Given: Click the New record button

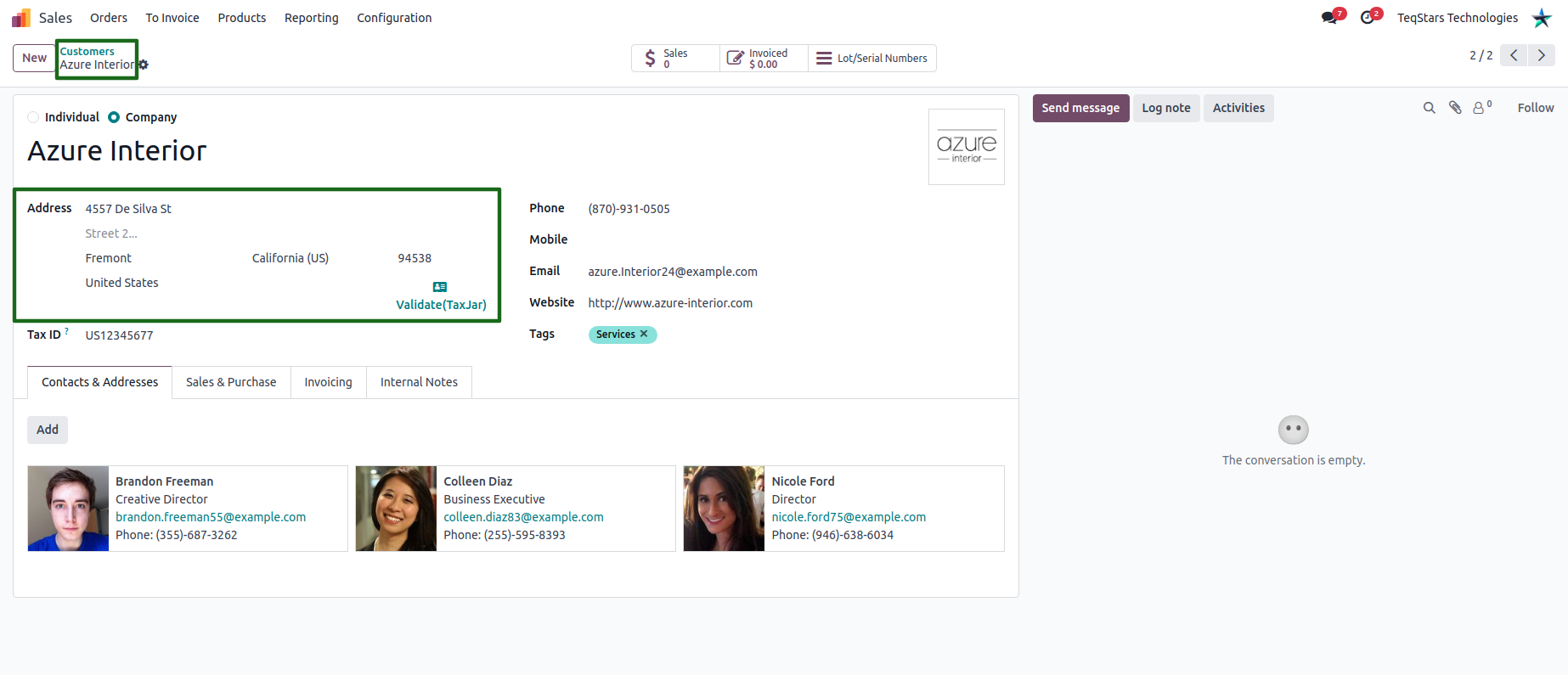Looking at the screenshot, I should [35, 58].
